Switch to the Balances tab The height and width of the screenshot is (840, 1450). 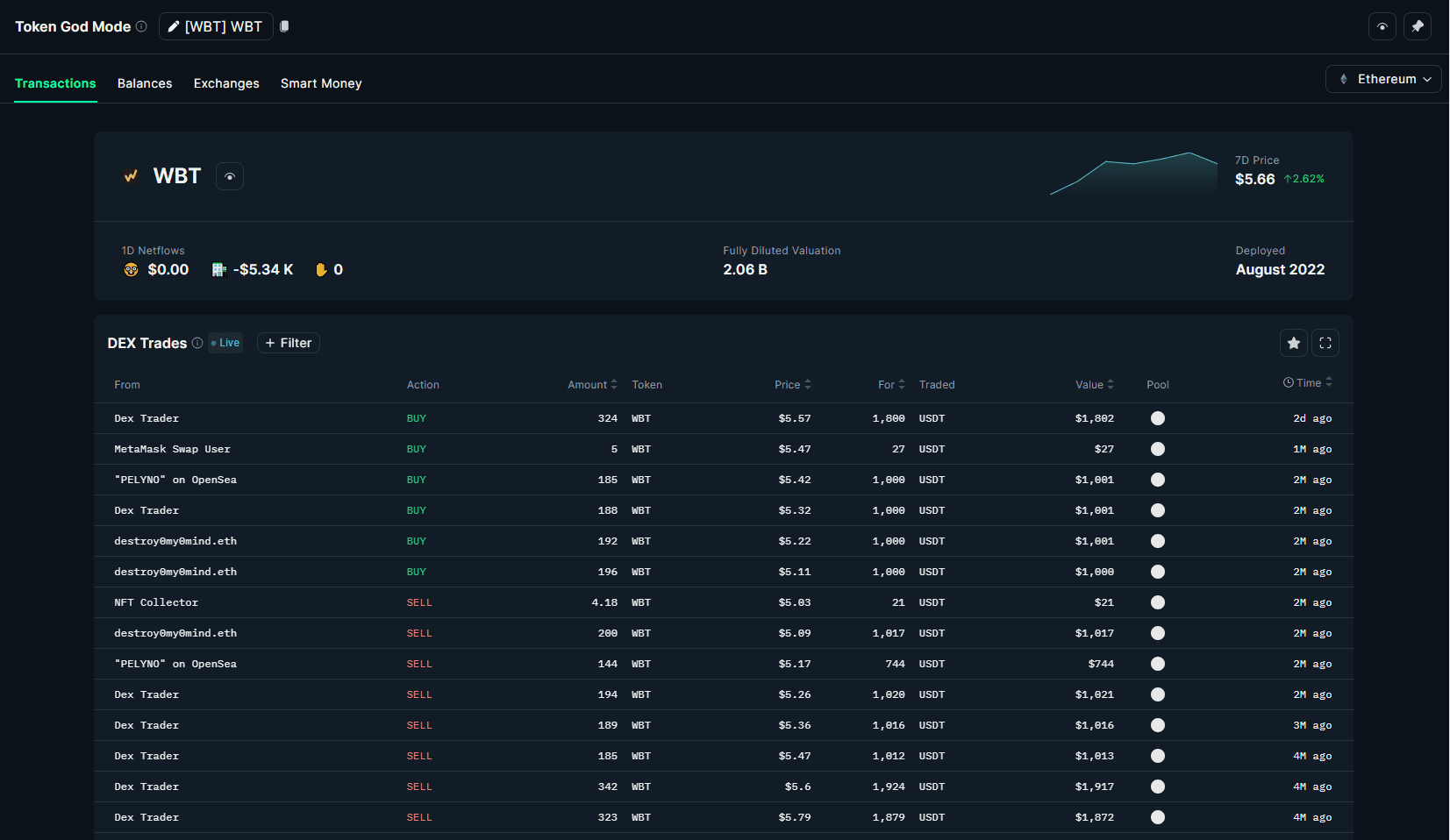[x=144, y=83]
